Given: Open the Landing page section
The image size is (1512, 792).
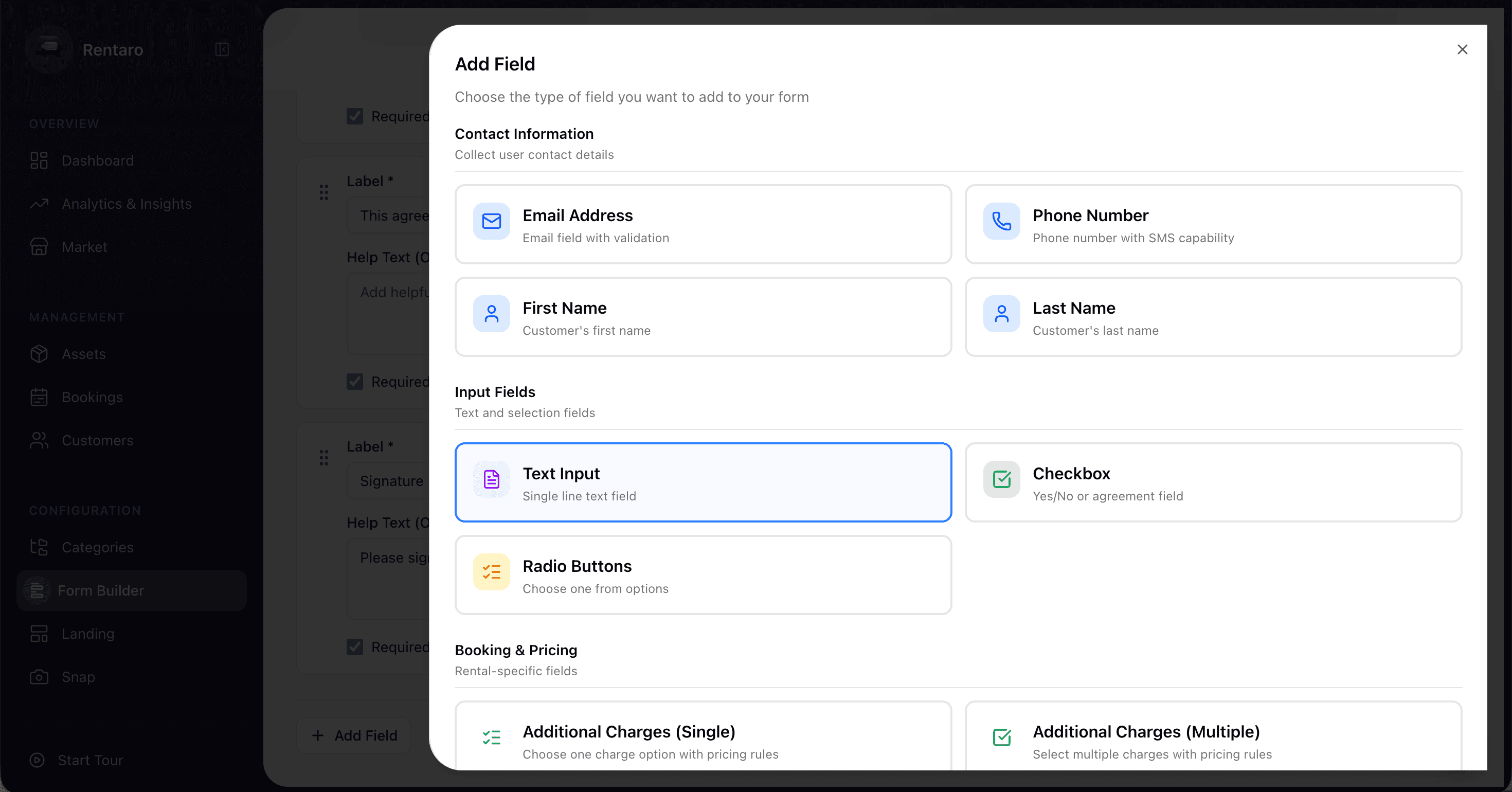Looking at the screenshot, I should (88, 634).
